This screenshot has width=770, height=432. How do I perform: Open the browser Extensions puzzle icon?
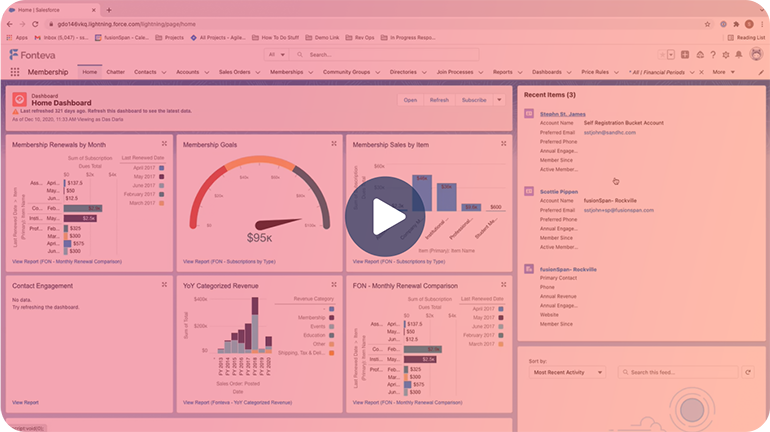[x=736, y=24]
